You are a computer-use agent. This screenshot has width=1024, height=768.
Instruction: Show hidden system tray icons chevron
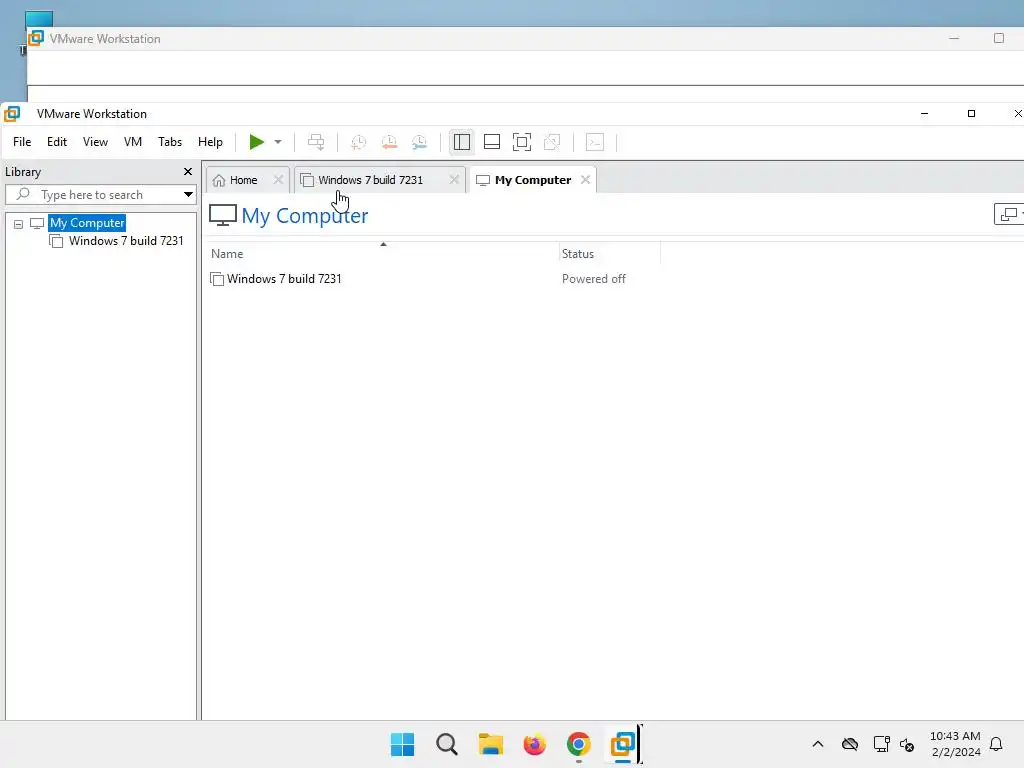pos(818,744)
